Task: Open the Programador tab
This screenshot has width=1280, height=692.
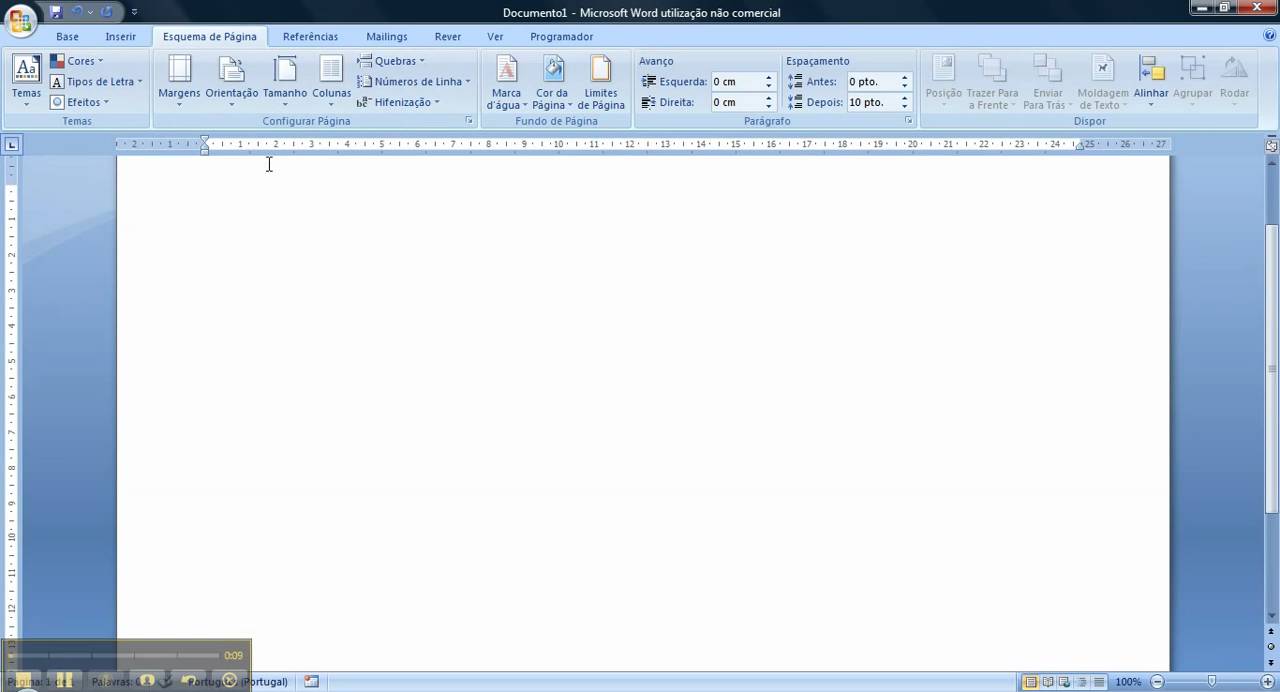Action: 562,36
